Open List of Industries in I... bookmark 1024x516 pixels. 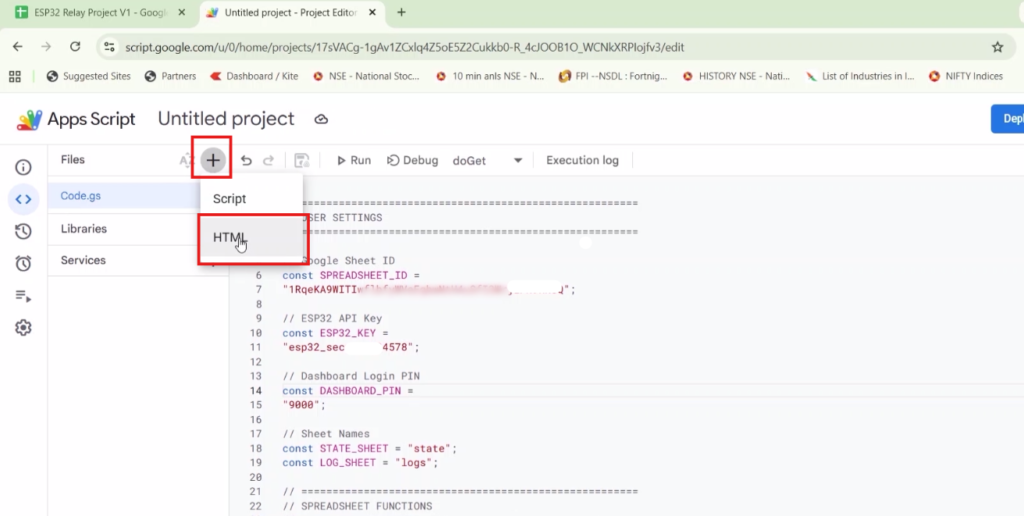[x=860, y=76]
